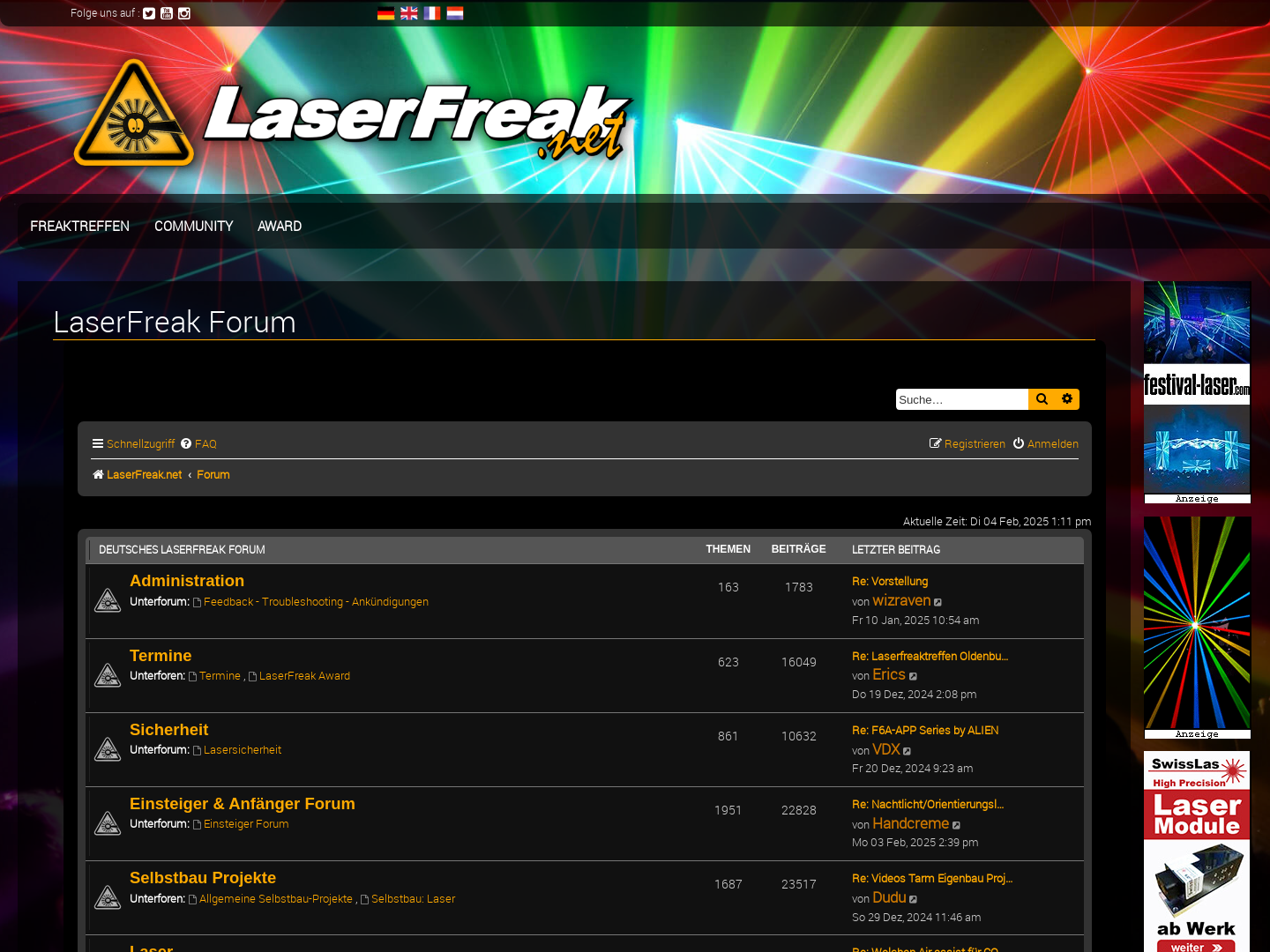Click the Sicherheit forum status icon

pos(108,749)
